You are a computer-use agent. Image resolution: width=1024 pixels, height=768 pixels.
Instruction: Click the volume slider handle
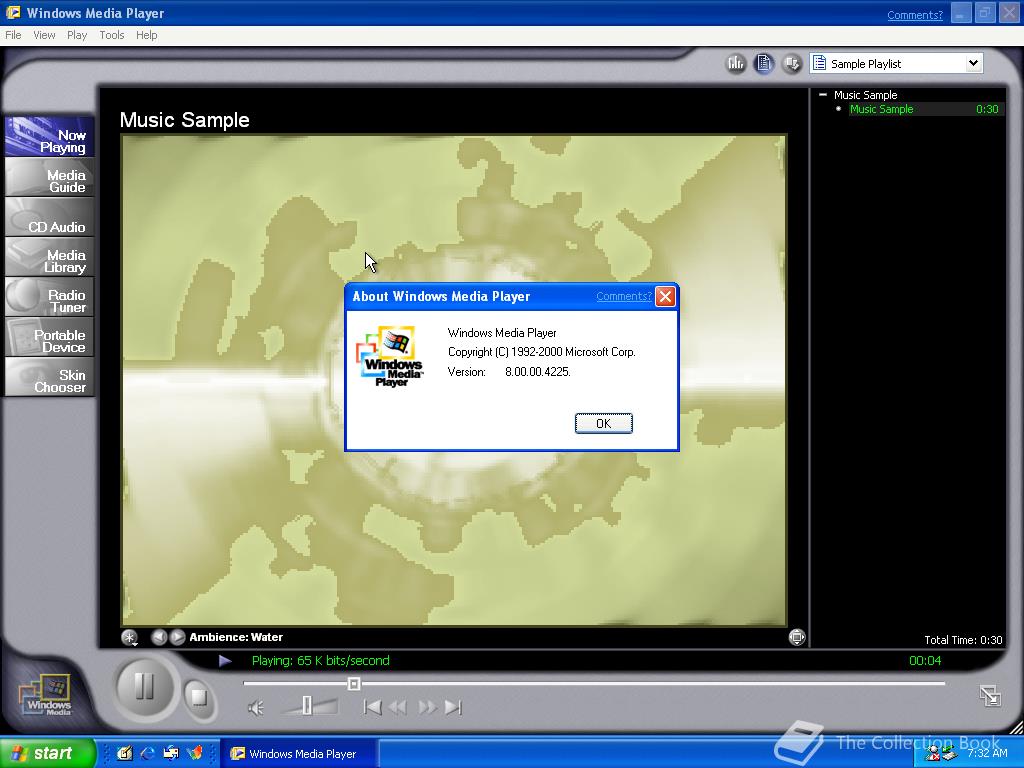tap(307, 705)
